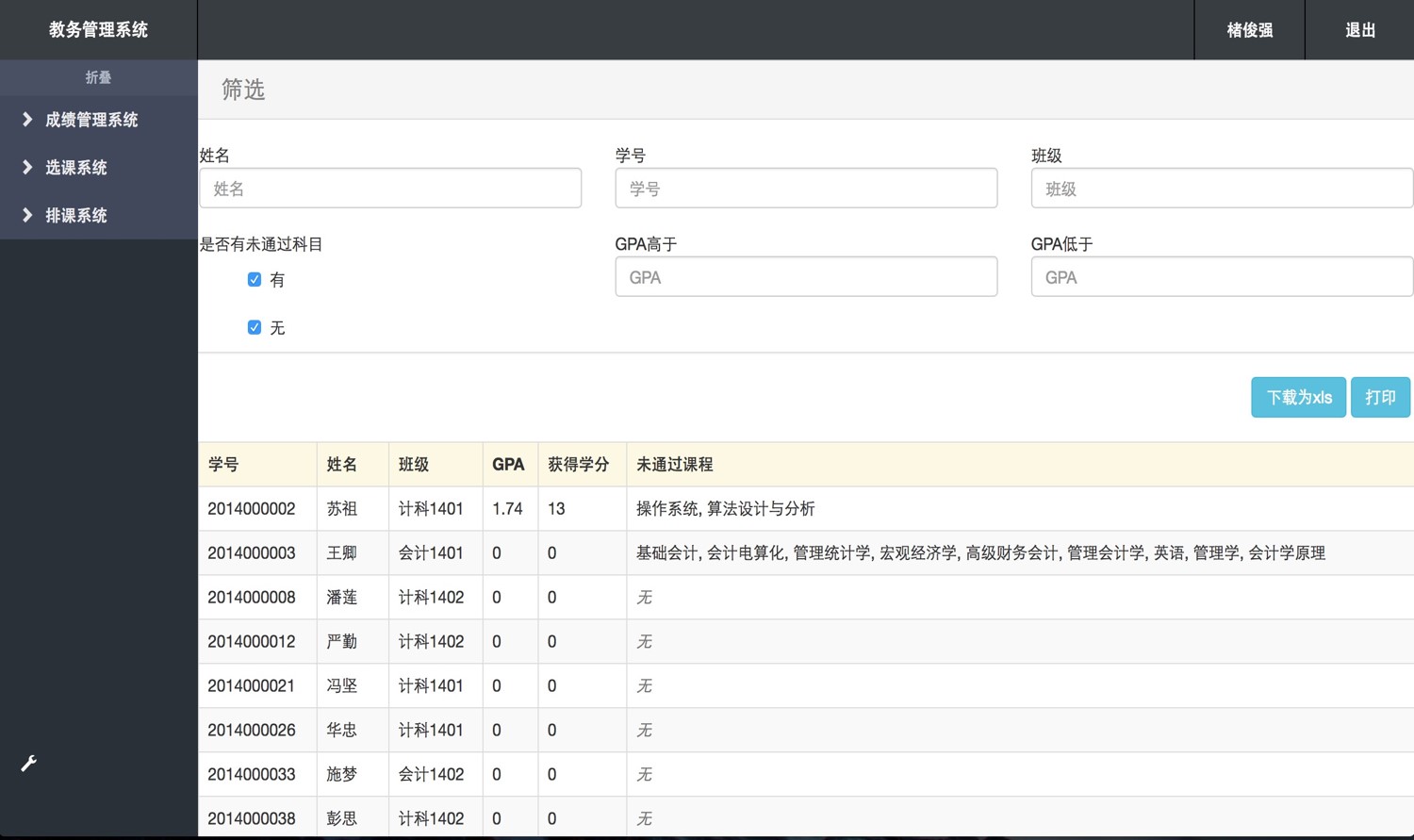Click 计科1402 class for 彭思
This screenshot has width=1414, height=840.
tap(431, 818)
